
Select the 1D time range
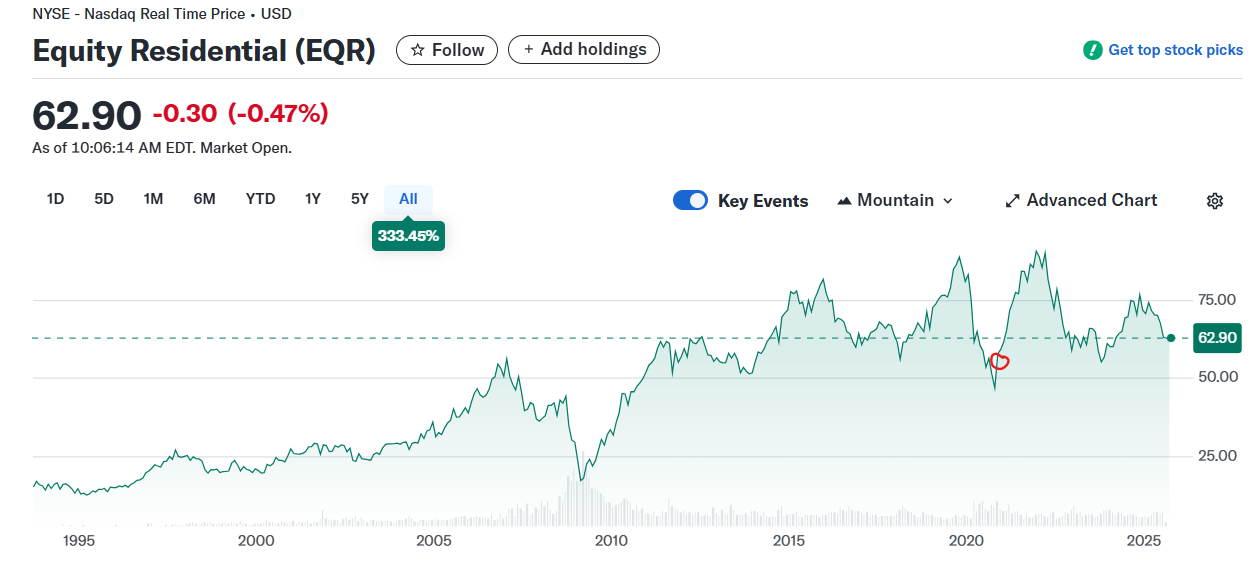tap(55, 199)
